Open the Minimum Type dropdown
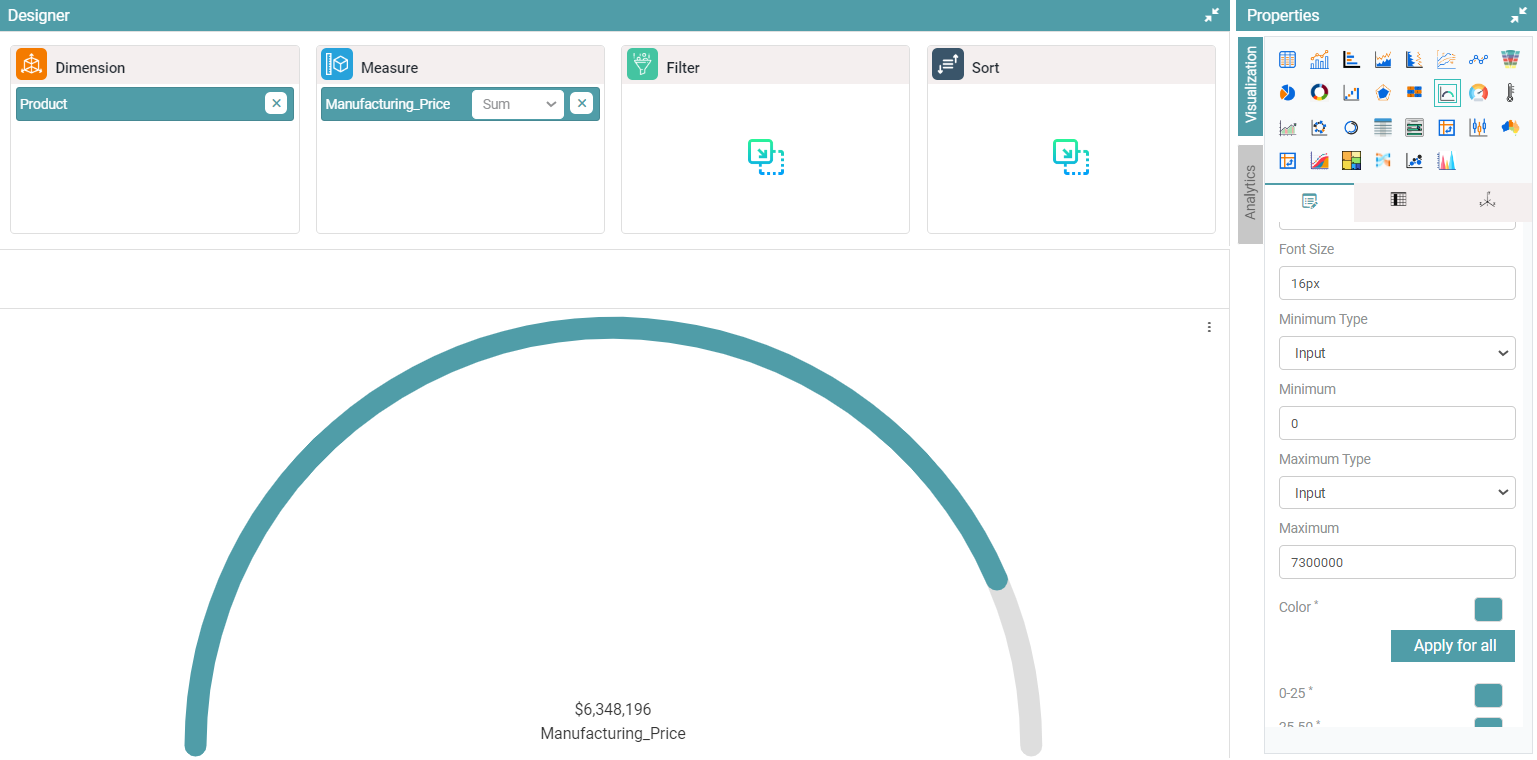1537x760 pixels. (1396, 353)
